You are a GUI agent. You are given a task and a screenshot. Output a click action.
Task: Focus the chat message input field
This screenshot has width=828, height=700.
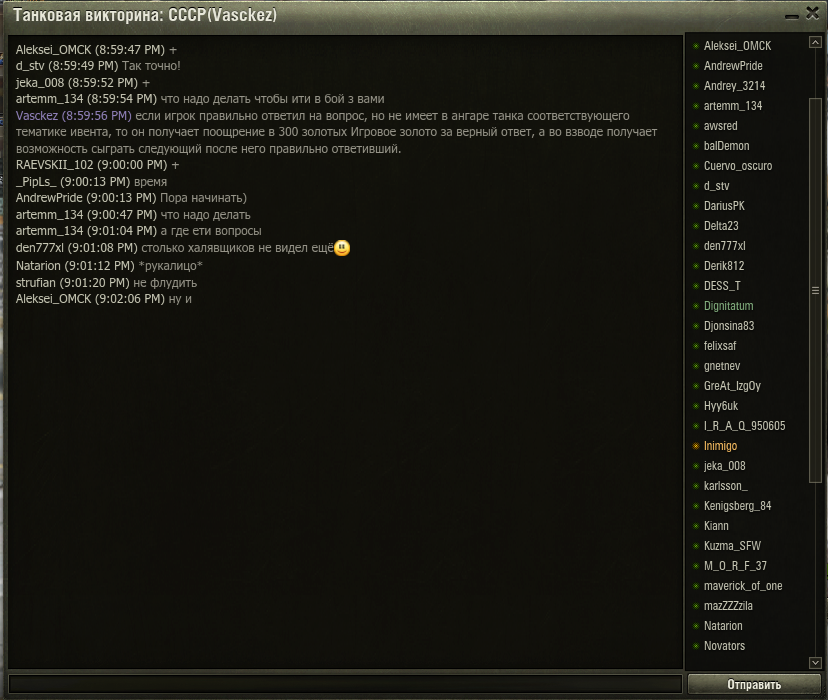click(x=345, y=684)
